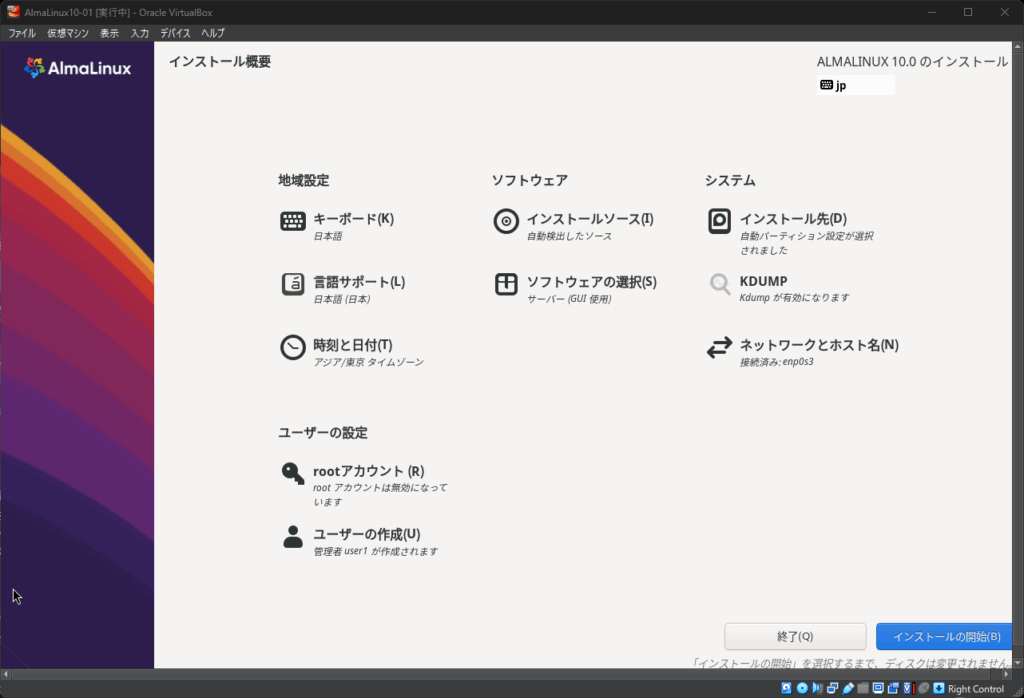Click the KDUMP magnifier icon
1024x698 pixels.
click(720, 284)
